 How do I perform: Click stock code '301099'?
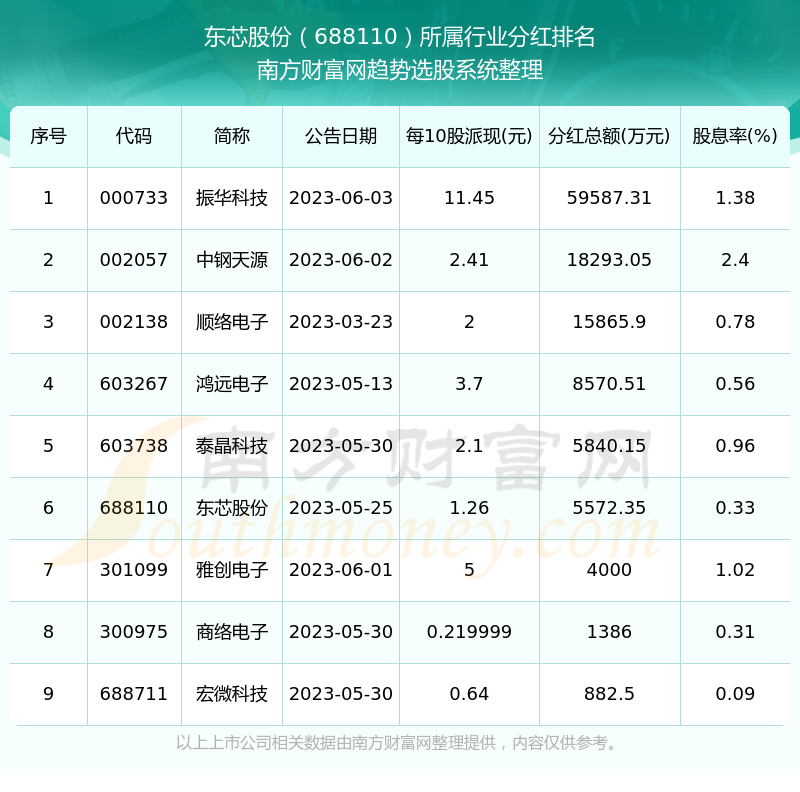(134, 570)
